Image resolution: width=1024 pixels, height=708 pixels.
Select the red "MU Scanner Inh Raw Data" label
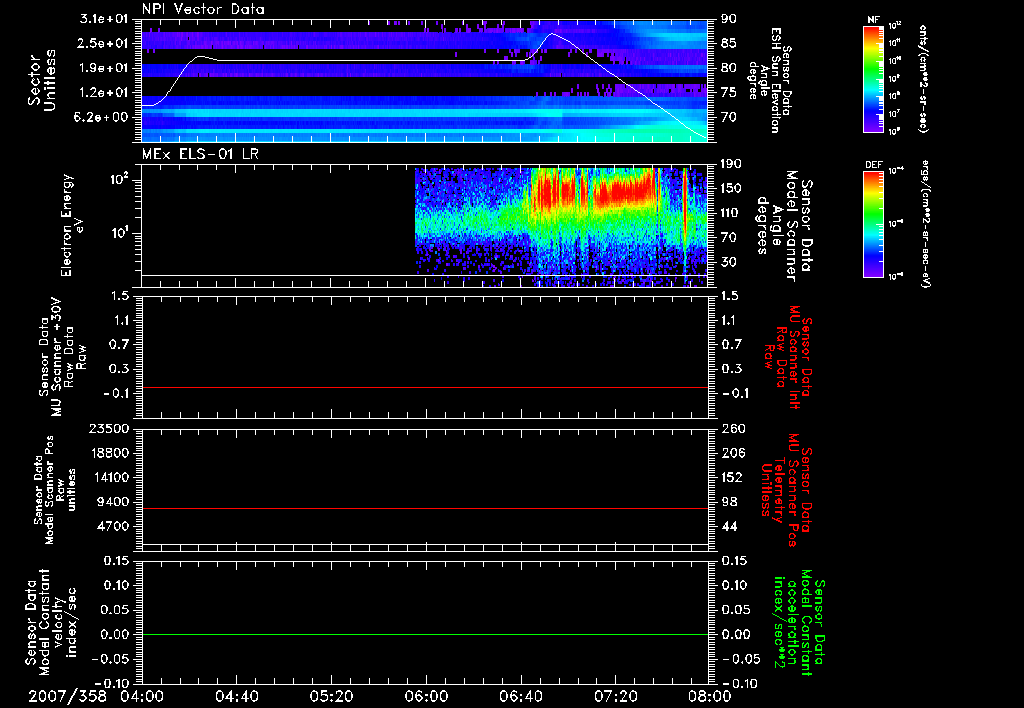point(788,357)
